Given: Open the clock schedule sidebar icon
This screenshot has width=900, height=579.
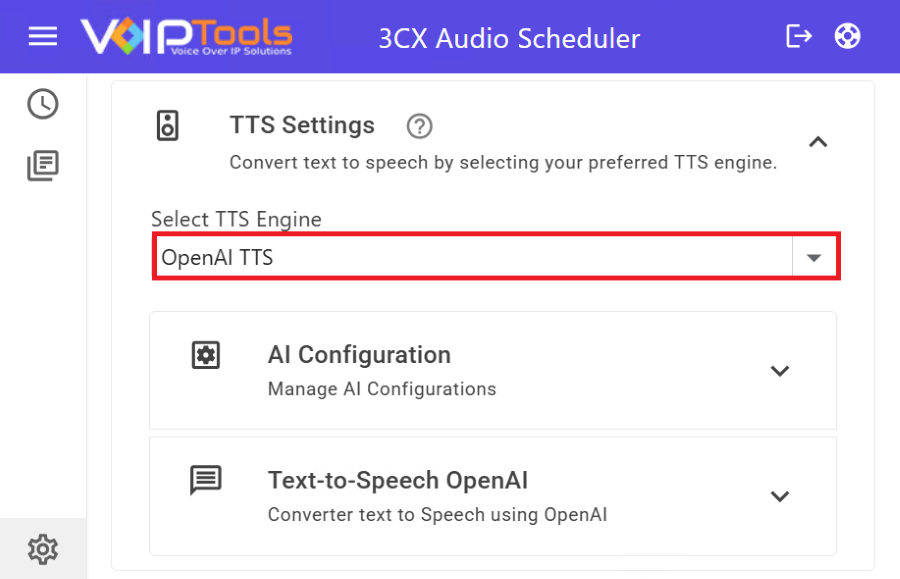Looking at the screenshot, I should coord(43,104).
